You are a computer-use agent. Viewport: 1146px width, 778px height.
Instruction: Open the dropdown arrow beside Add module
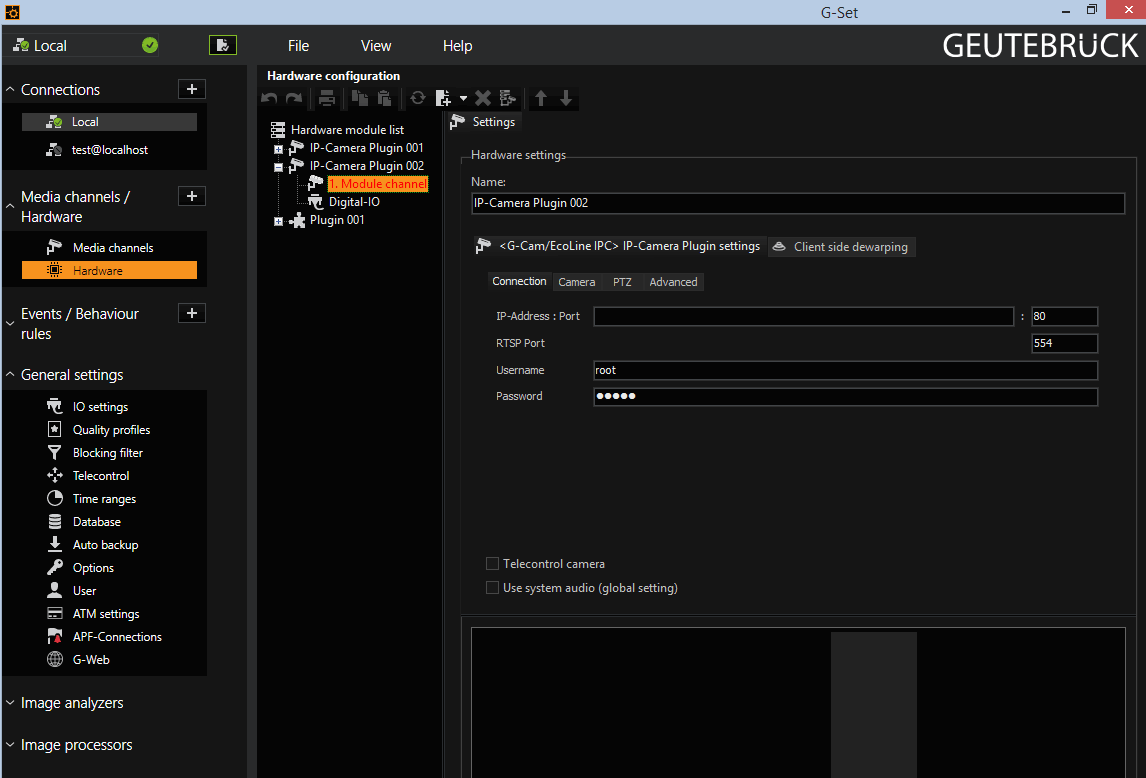coord(463,98)
